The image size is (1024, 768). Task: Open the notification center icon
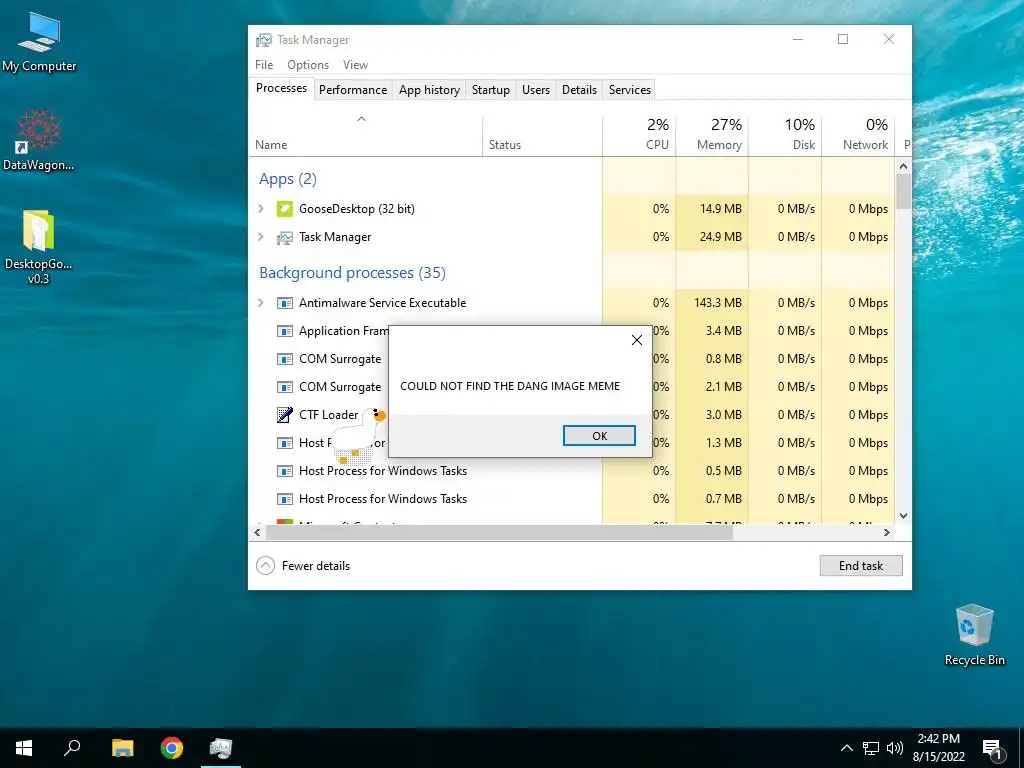tap(993, 748)
